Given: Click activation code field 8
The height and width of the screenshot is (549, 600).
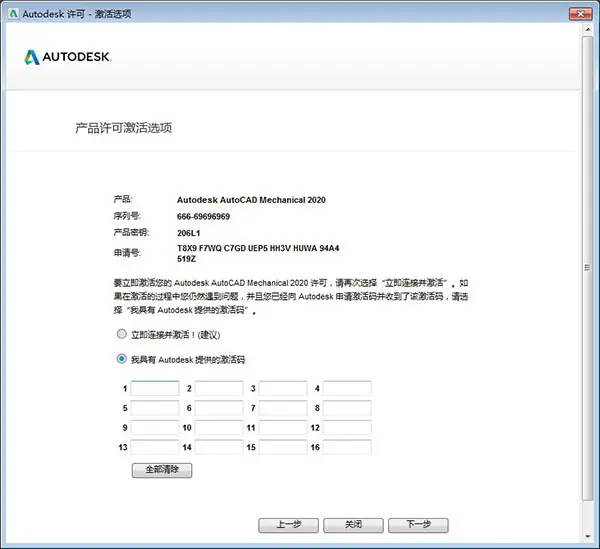Looking at the screenshot, I should click(347, 408).
